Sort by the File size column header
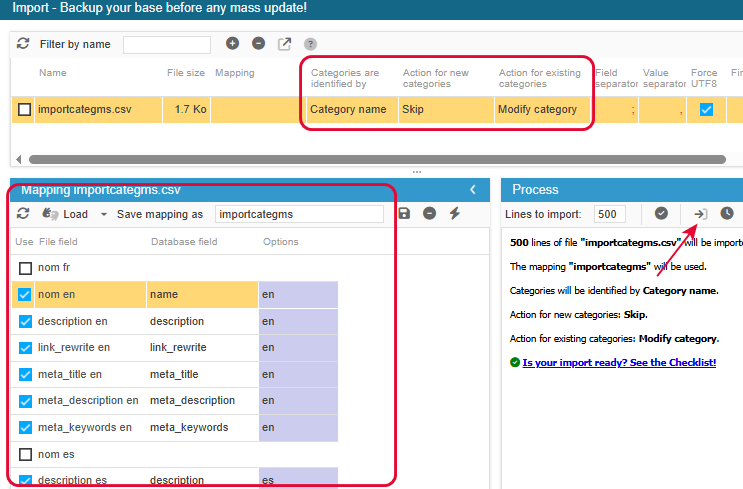Image resolution: width=743 pixels, height=489 pixels. [x=186, y=73]
